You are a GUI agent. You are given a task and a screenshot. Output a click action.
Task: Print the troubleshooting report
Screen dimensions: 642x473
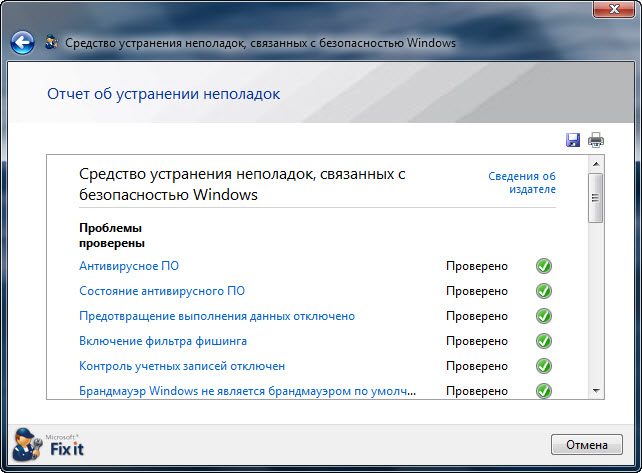click(x=596, y=140)
